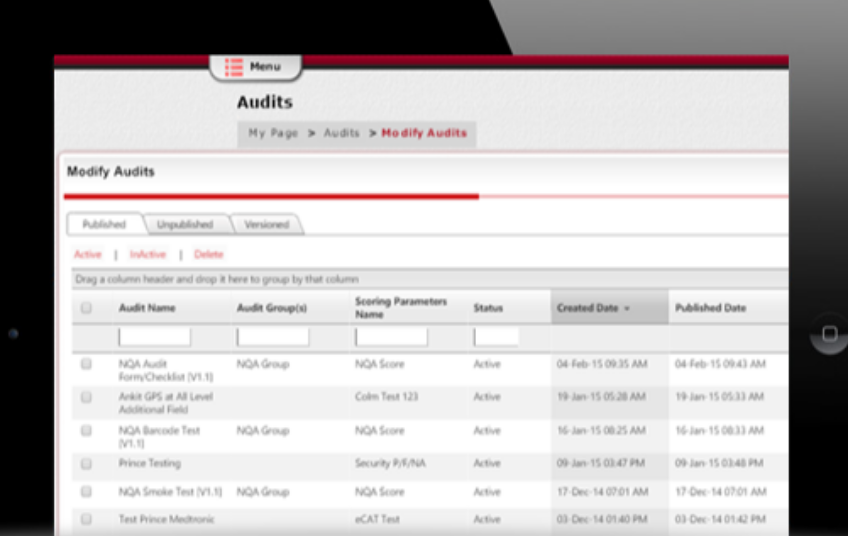This screenshot has width=848, height=536.
Task: Click '16-Jan-15 08:25 AM' created date
Action: click(601, 431)
